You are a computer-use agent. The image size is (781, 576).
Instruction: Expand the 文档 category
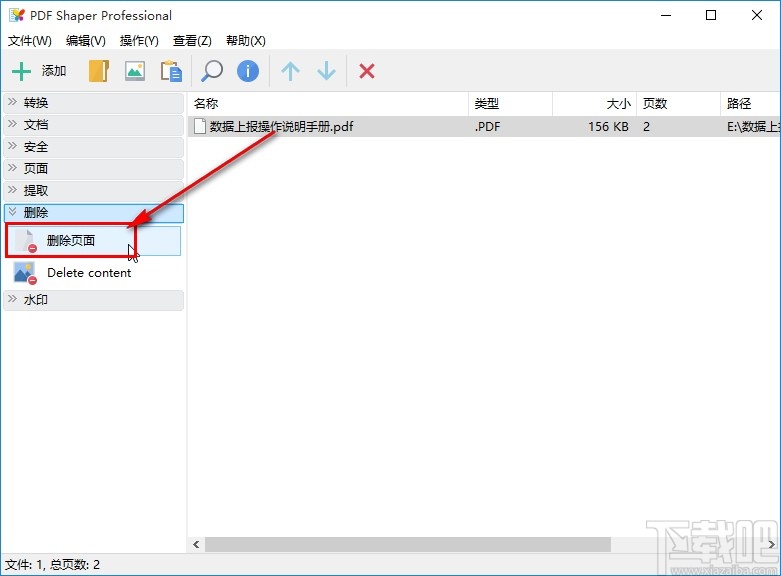[94, 125]
